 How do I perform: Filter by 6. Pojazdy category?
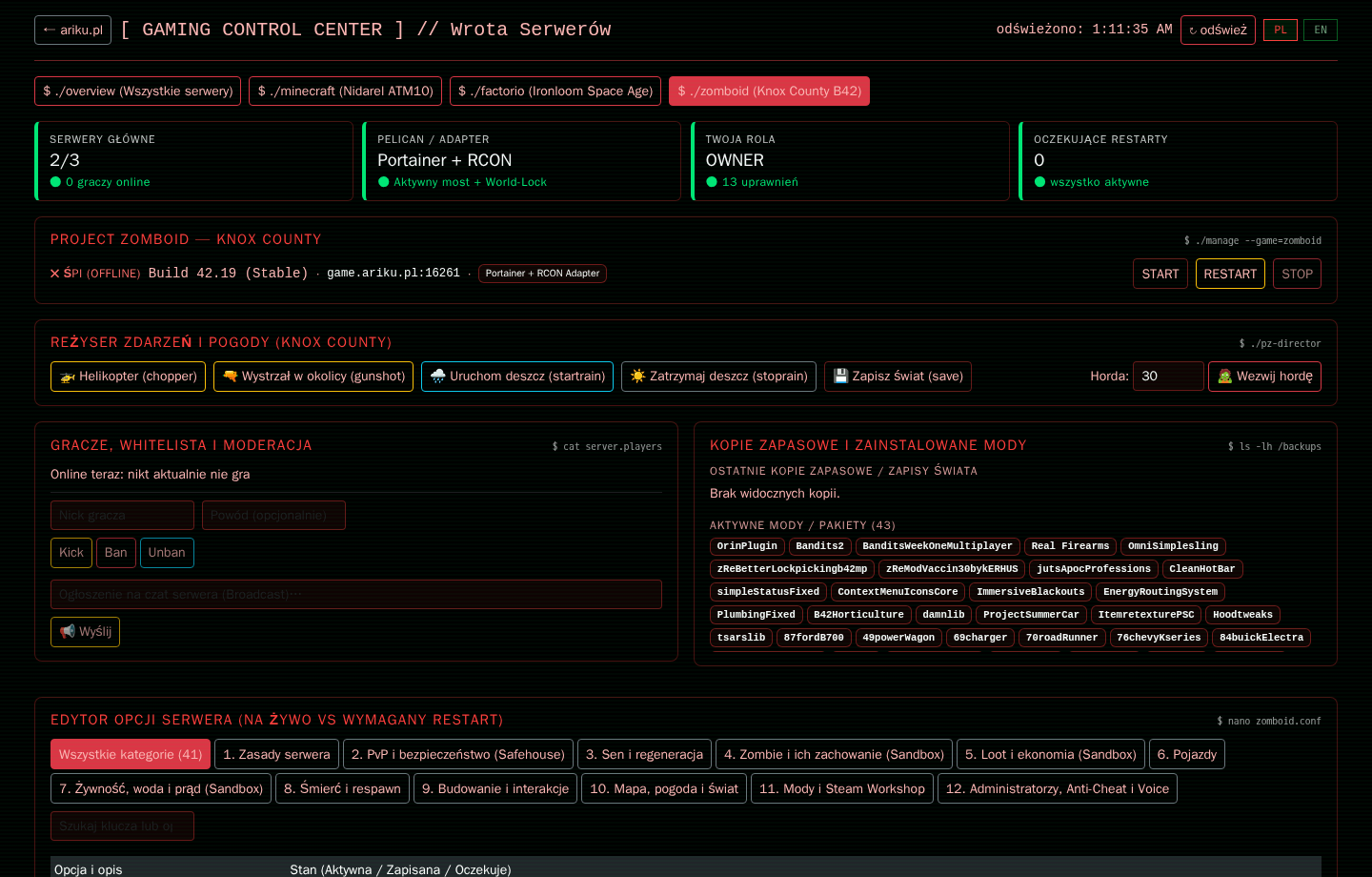click(1187, 754)
